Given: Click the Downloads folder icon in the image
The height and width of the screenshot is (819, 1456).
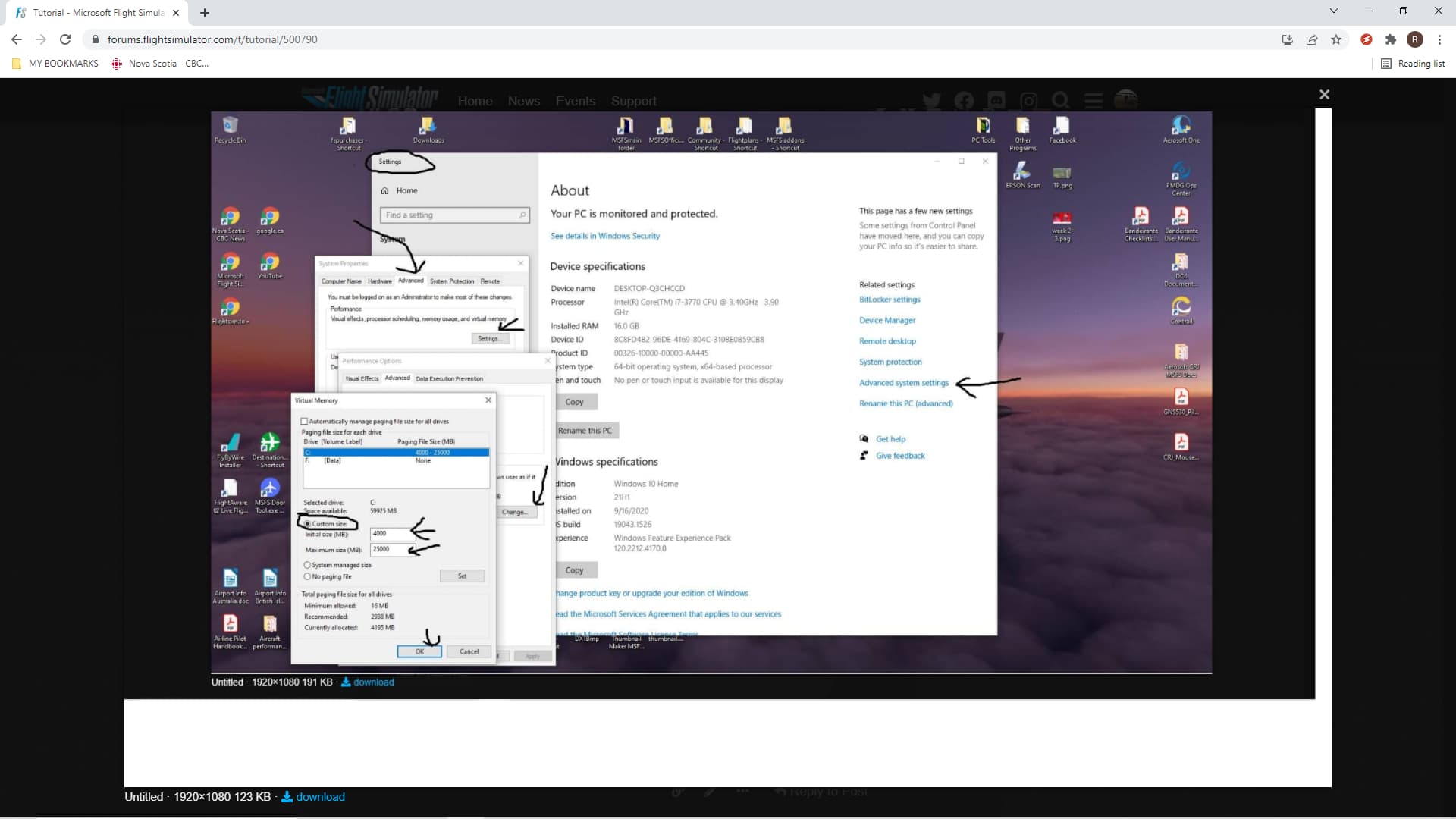Looking at the screenshot, I should point(428,130).
